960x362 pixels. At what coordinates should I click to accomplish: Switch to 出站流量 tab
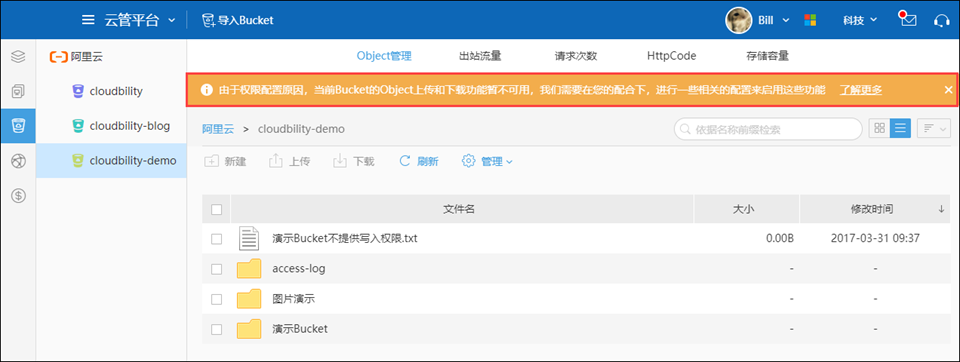click(x=480, y=56)
